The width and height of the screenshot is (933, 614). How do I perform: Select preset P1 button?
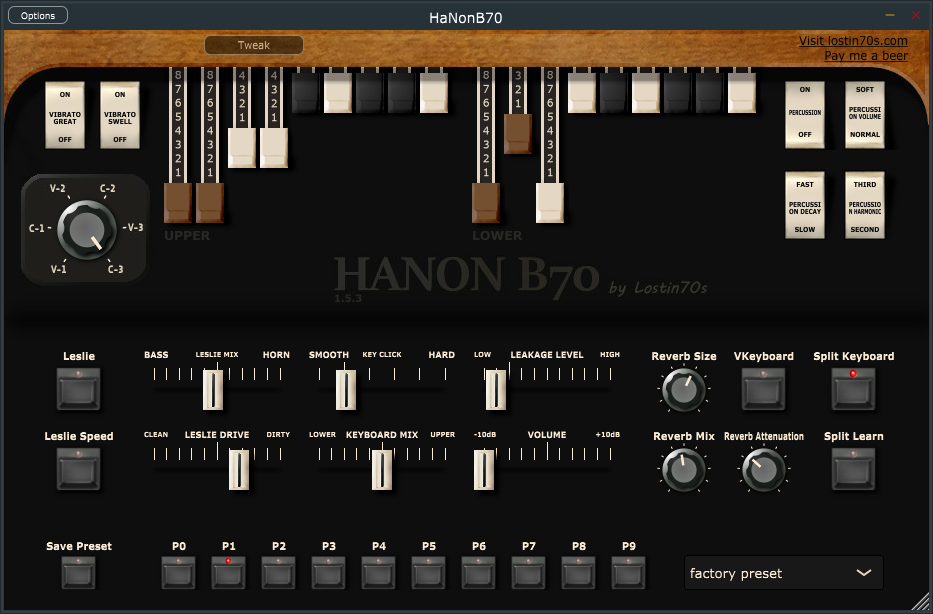pos(228,574)
